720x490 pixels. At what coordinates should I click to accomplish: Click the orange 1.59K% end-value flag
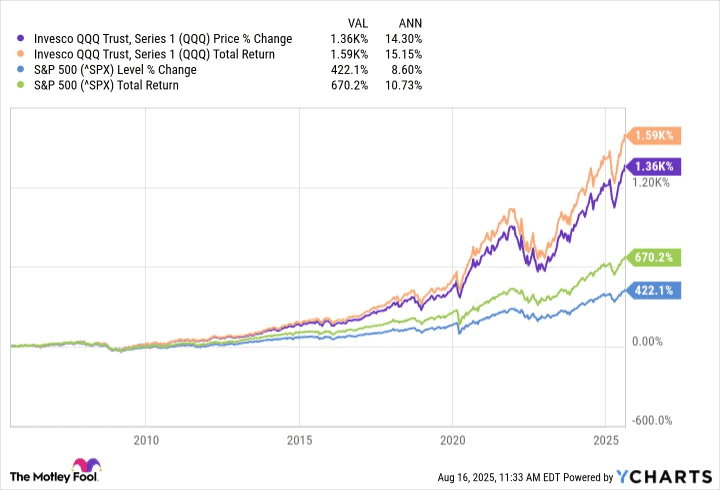tap(653, 135)
